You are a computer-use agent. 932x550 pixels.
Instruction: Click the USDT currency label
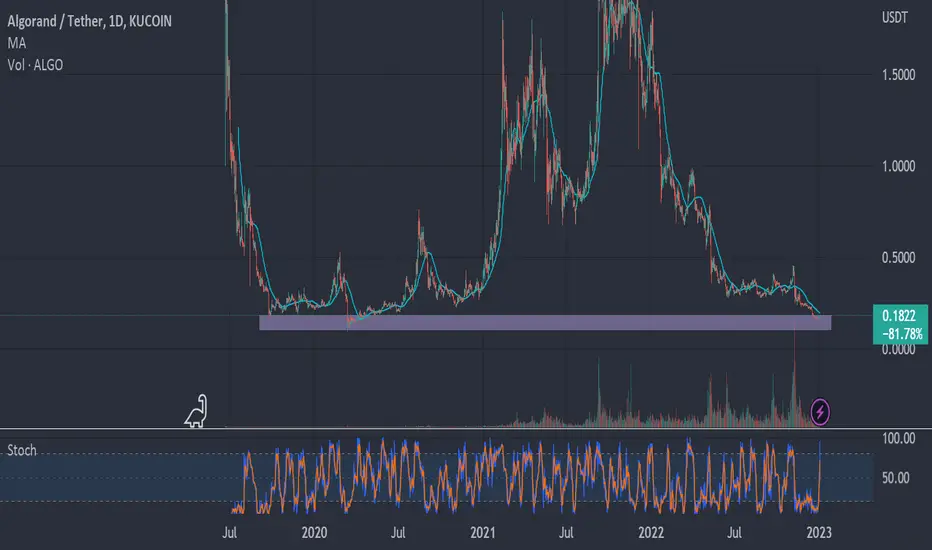coord(895,17)
